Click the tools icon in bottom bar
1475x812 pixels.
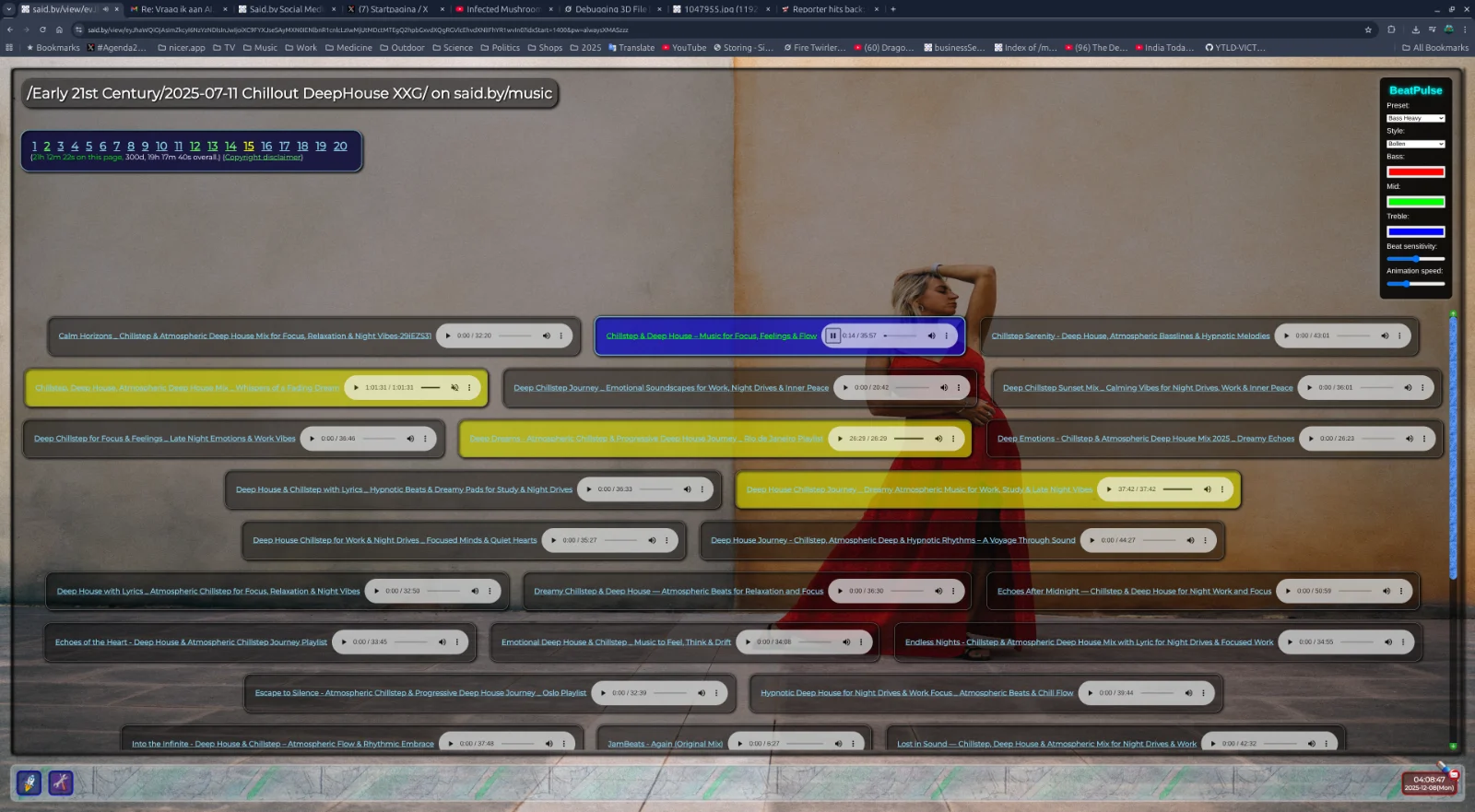pos(61,783)
